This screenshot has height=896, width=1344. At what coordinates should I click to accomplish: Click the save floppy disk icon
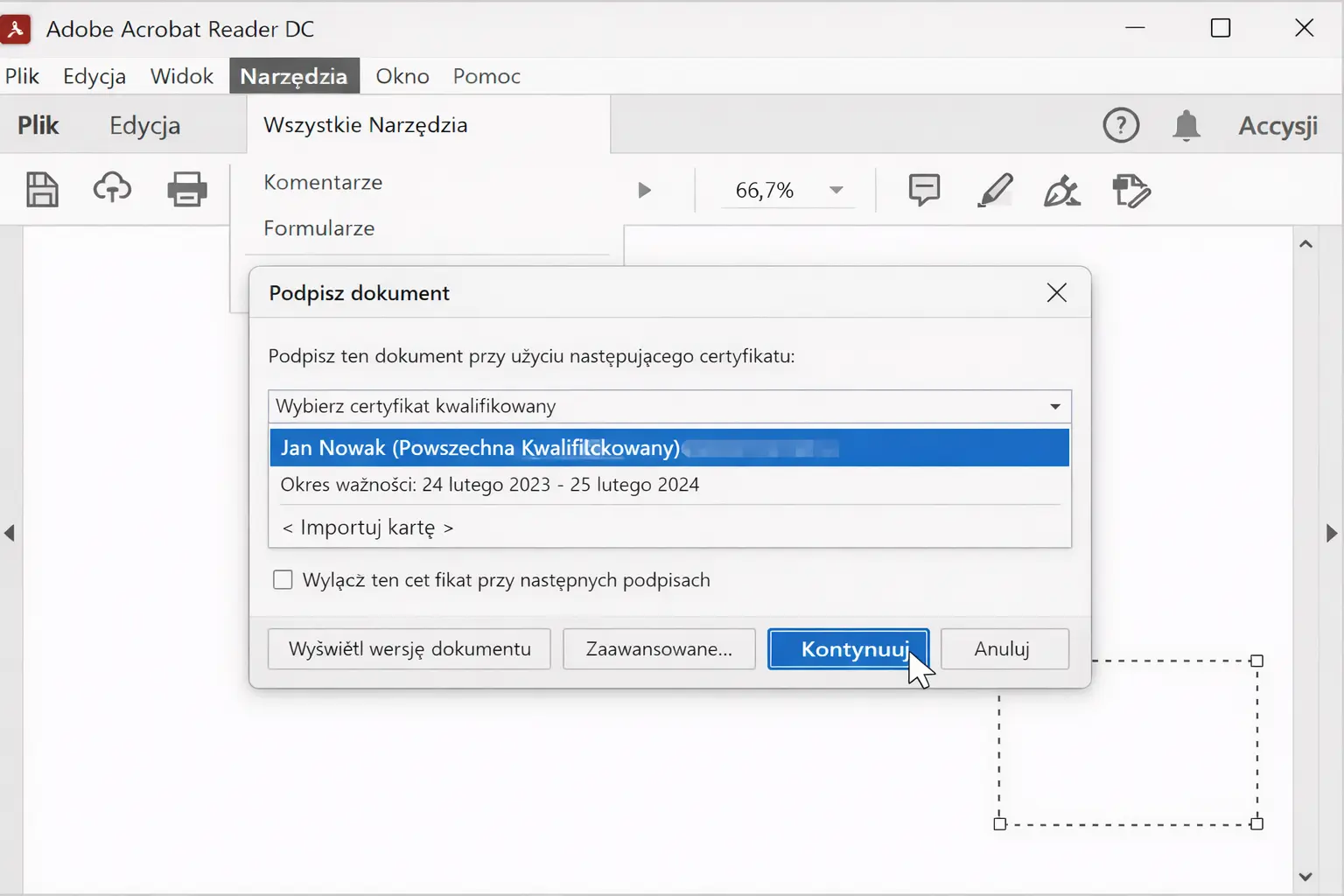(42, 189)
